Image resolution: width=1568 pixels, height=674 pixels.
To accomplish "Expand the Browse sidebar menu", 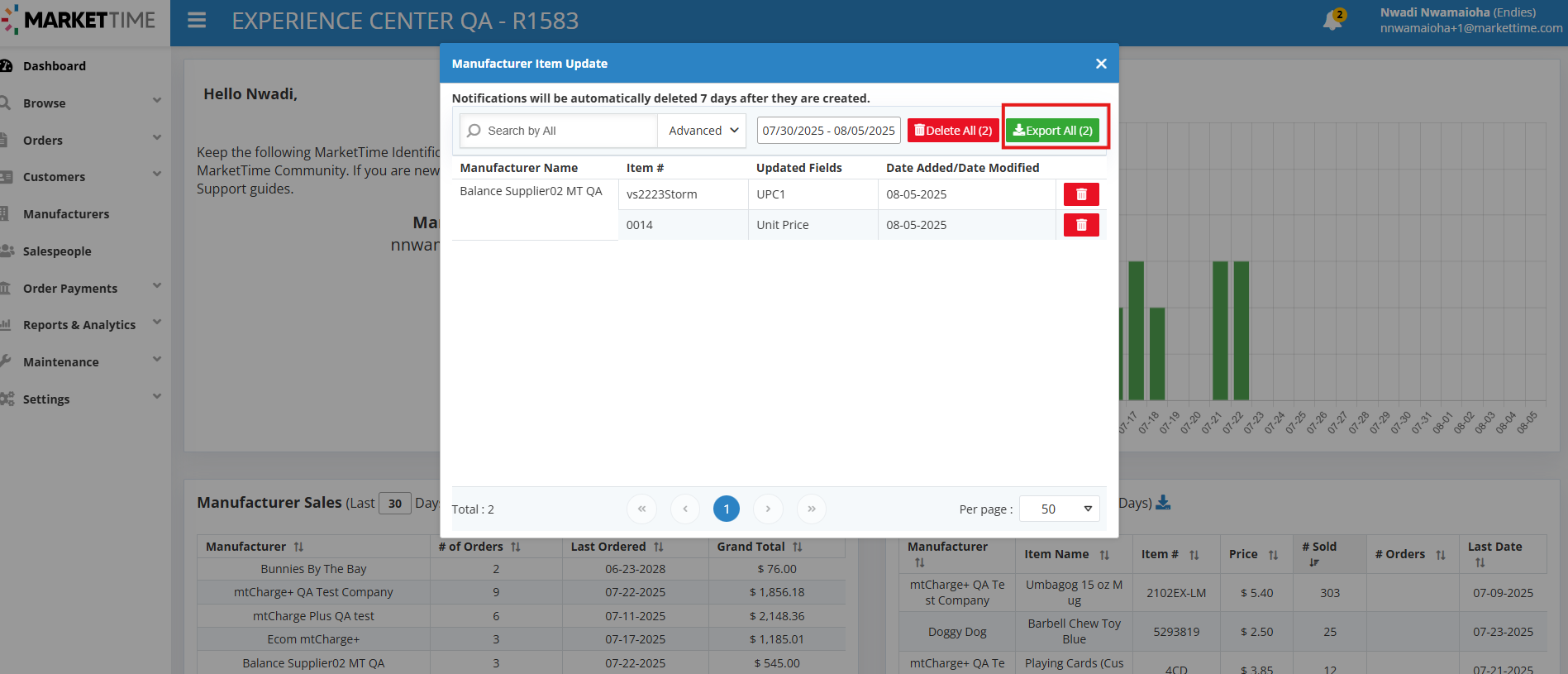I will tap(157, 101).
